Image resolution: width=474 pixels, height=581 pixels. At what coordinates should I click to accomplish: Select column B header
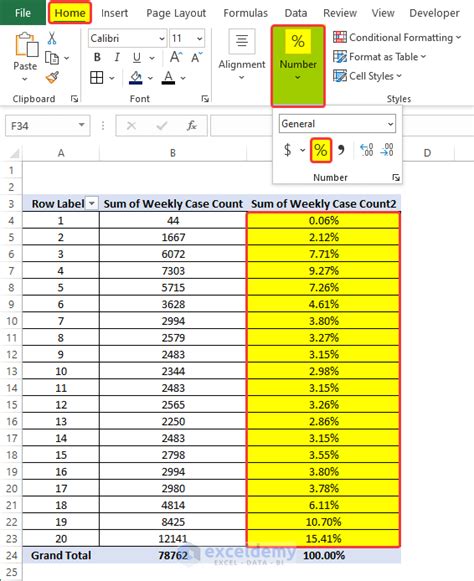173,153
